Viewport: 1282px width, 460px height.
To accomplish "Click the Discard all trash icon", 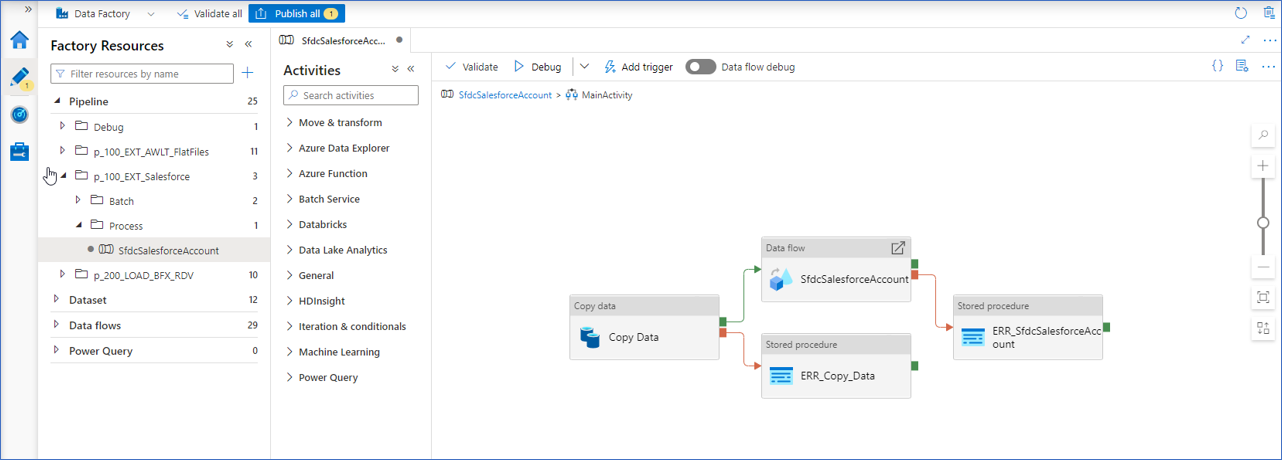I will coord(1269,13).
